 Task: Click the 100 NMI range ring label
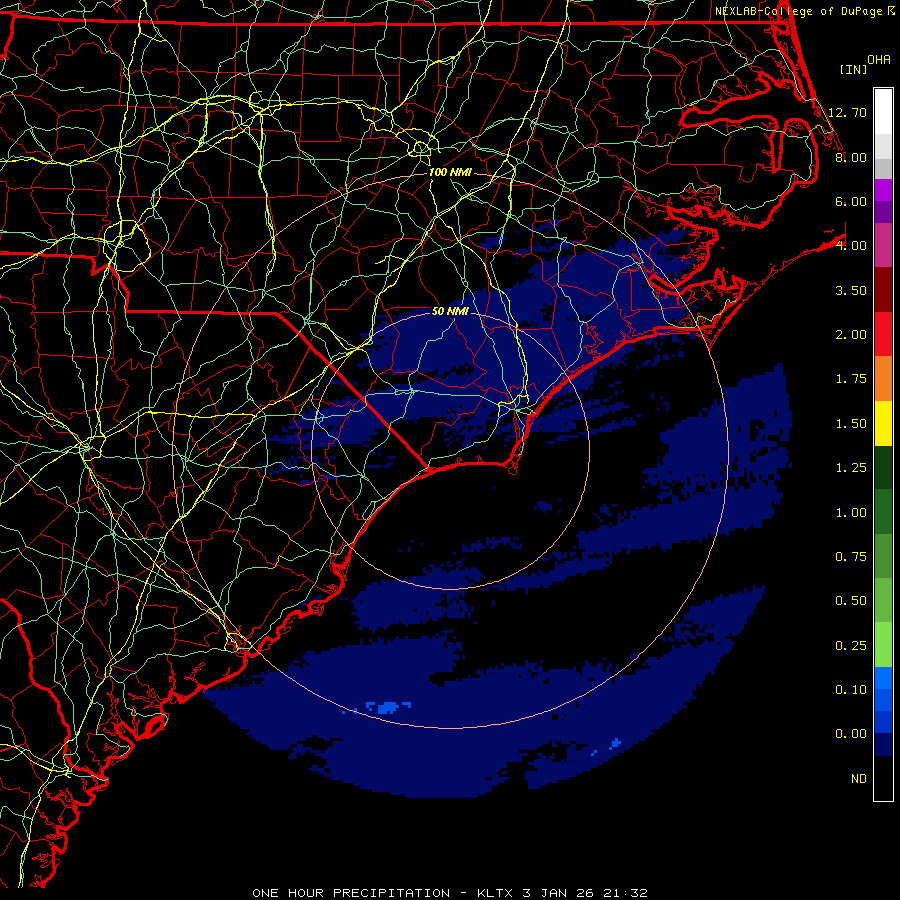(x=451, y=172)
